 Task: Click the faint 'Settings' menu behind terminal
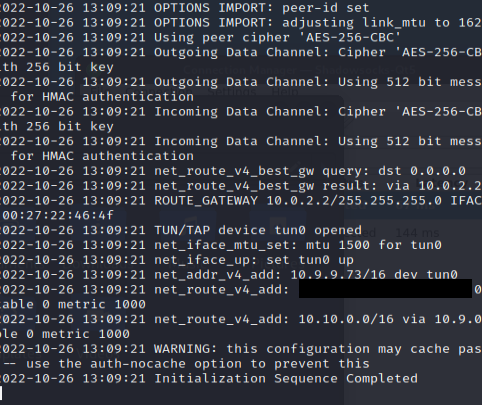pyautogui.click(x=232, y=91)
